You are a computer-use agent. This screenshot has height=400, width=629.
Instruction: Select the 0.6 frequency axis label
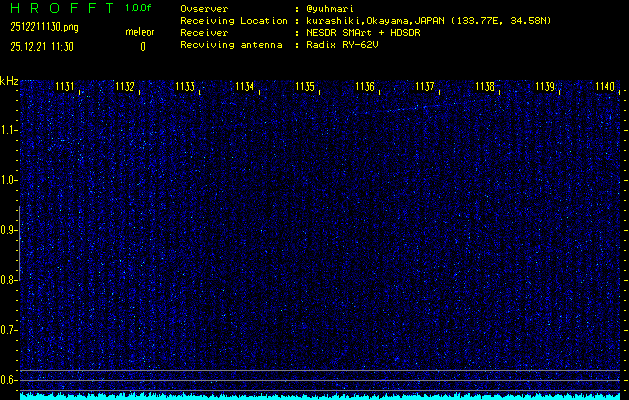[9, 379]
